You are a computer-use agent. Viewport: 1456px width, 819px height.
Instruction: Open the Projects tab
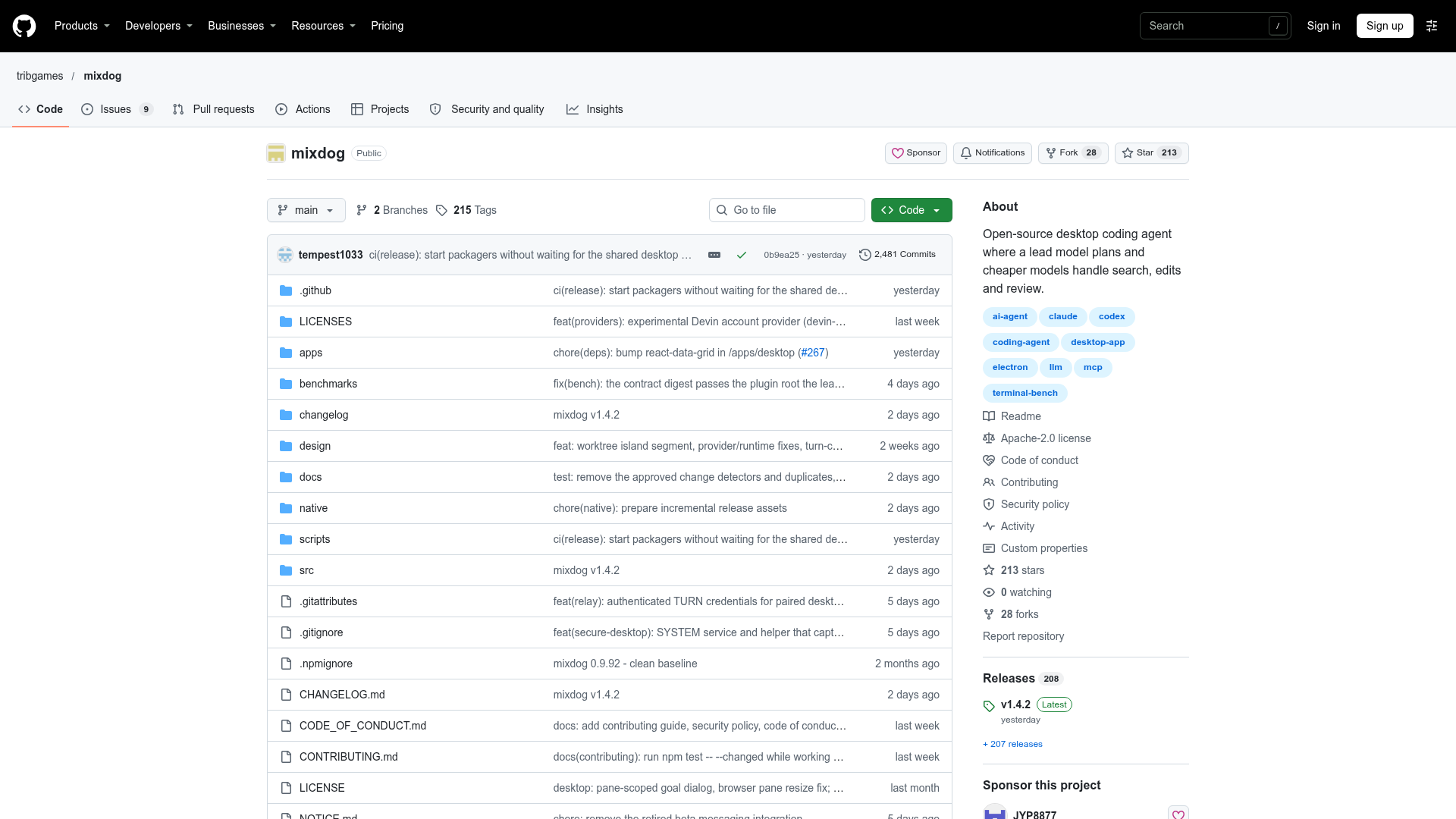380,109
